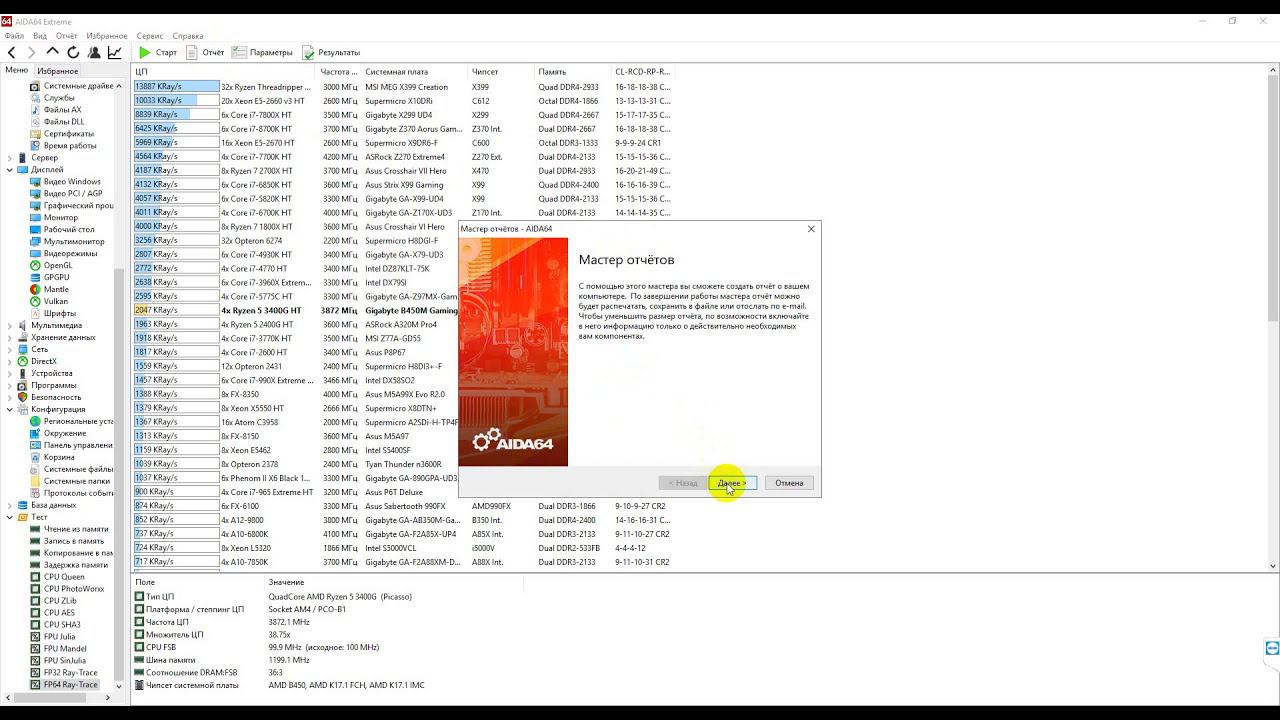Open the Справка menu
This screenshot has width=1280, height=720.
(x=188, y=36)
